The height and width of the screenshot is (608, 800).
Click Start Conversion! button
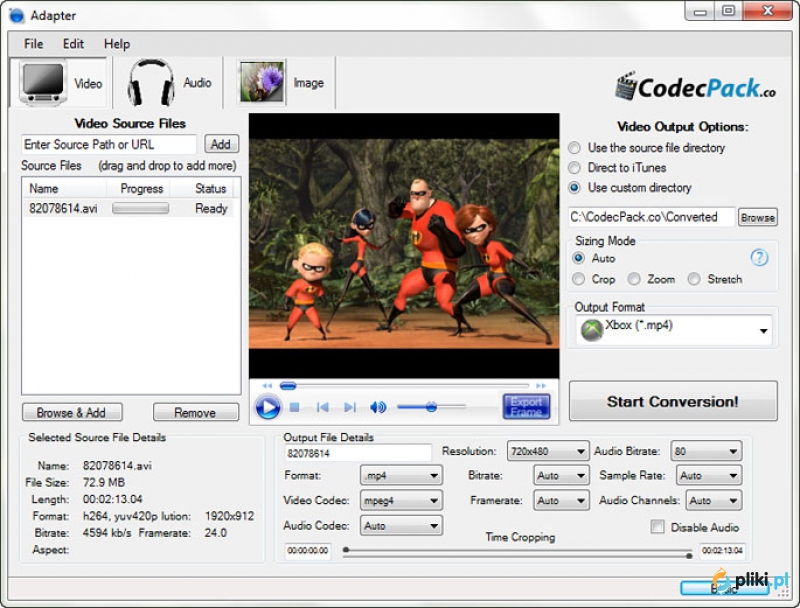(673, 401)
